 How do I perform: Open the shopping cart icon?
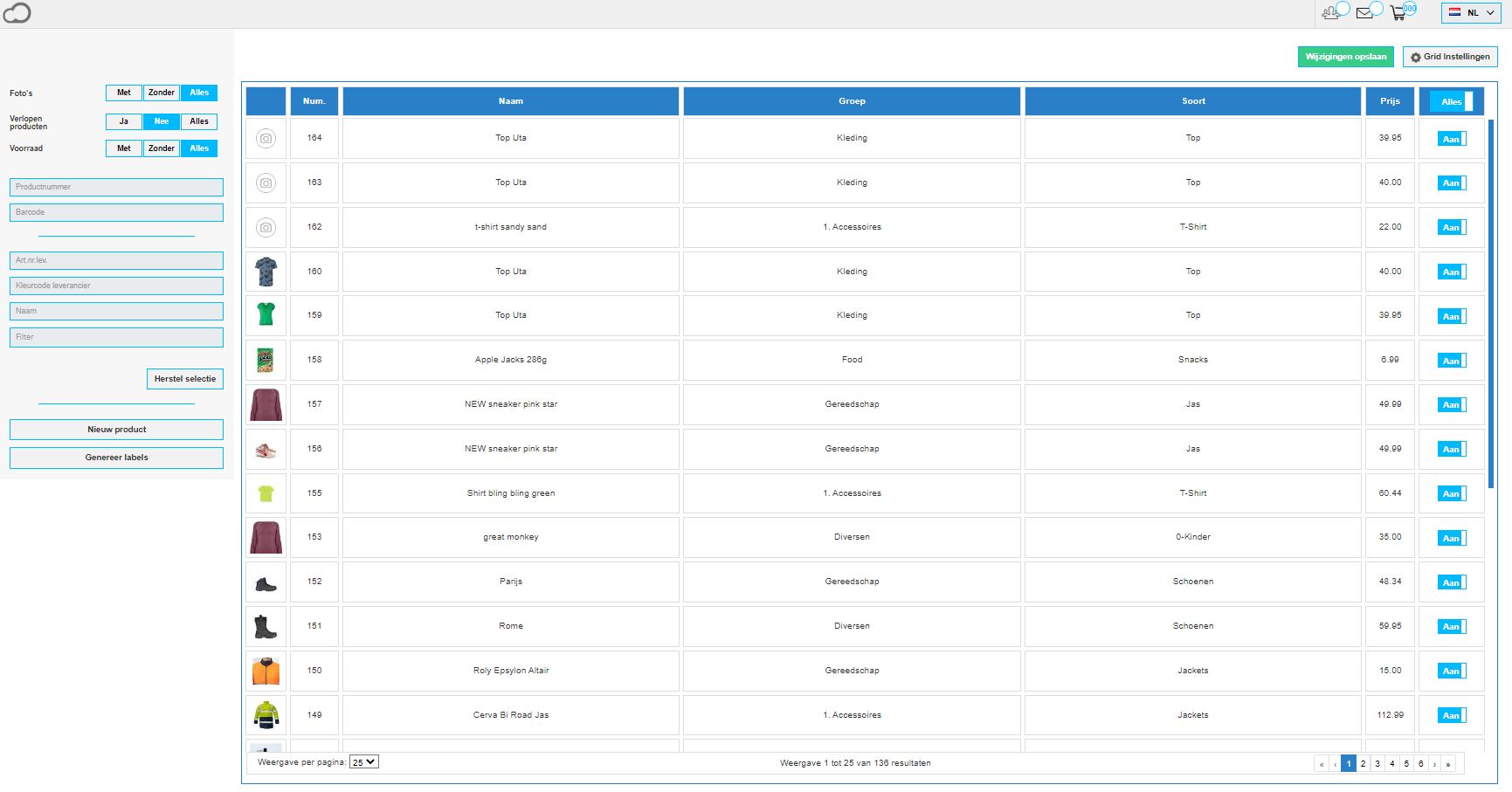(1398, 13)
